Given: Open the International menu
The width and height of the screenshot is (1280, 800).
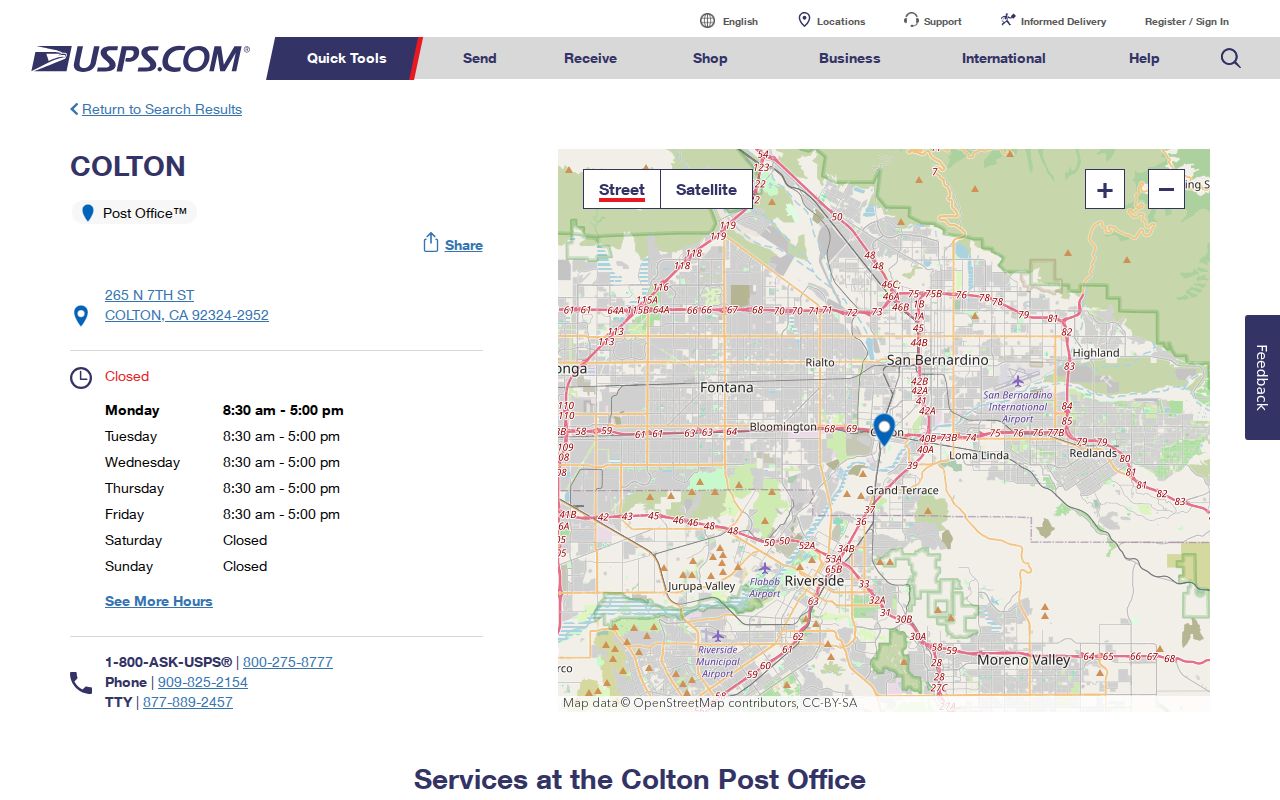Looking at the screenshot, I should tap(1003, 58).
